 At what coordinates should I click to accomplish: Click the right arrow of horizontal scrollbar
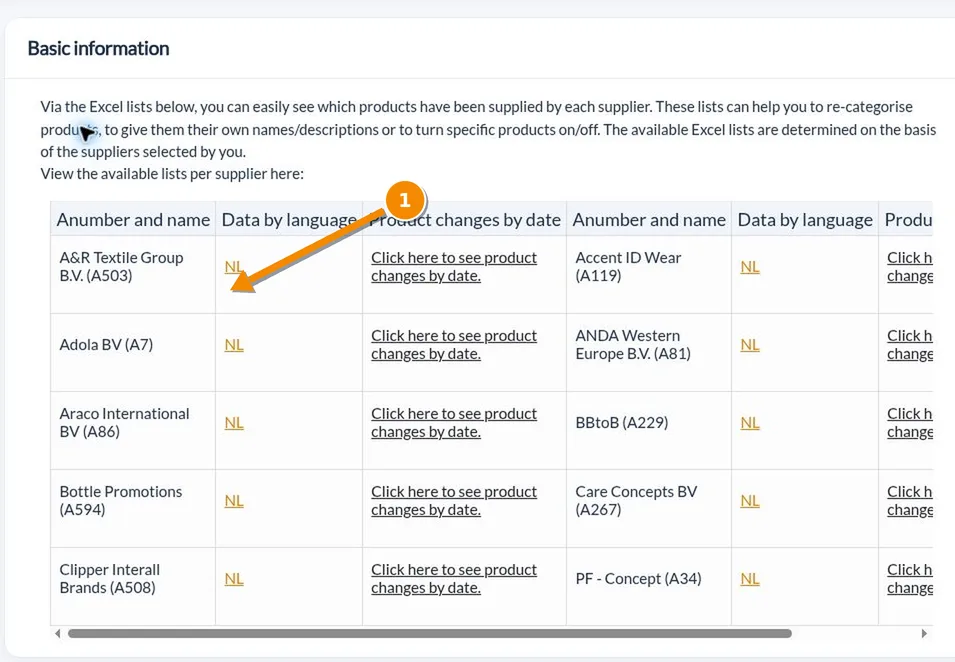click(x=924, y=633)
